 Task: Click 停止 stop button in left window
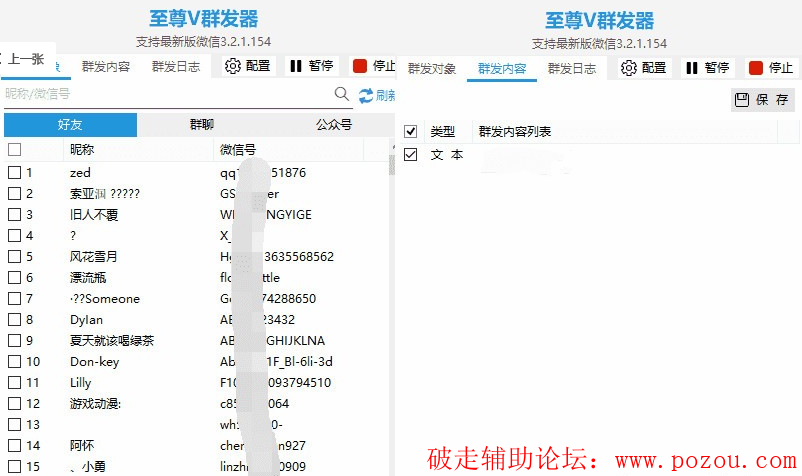click(x=373, y=66)
